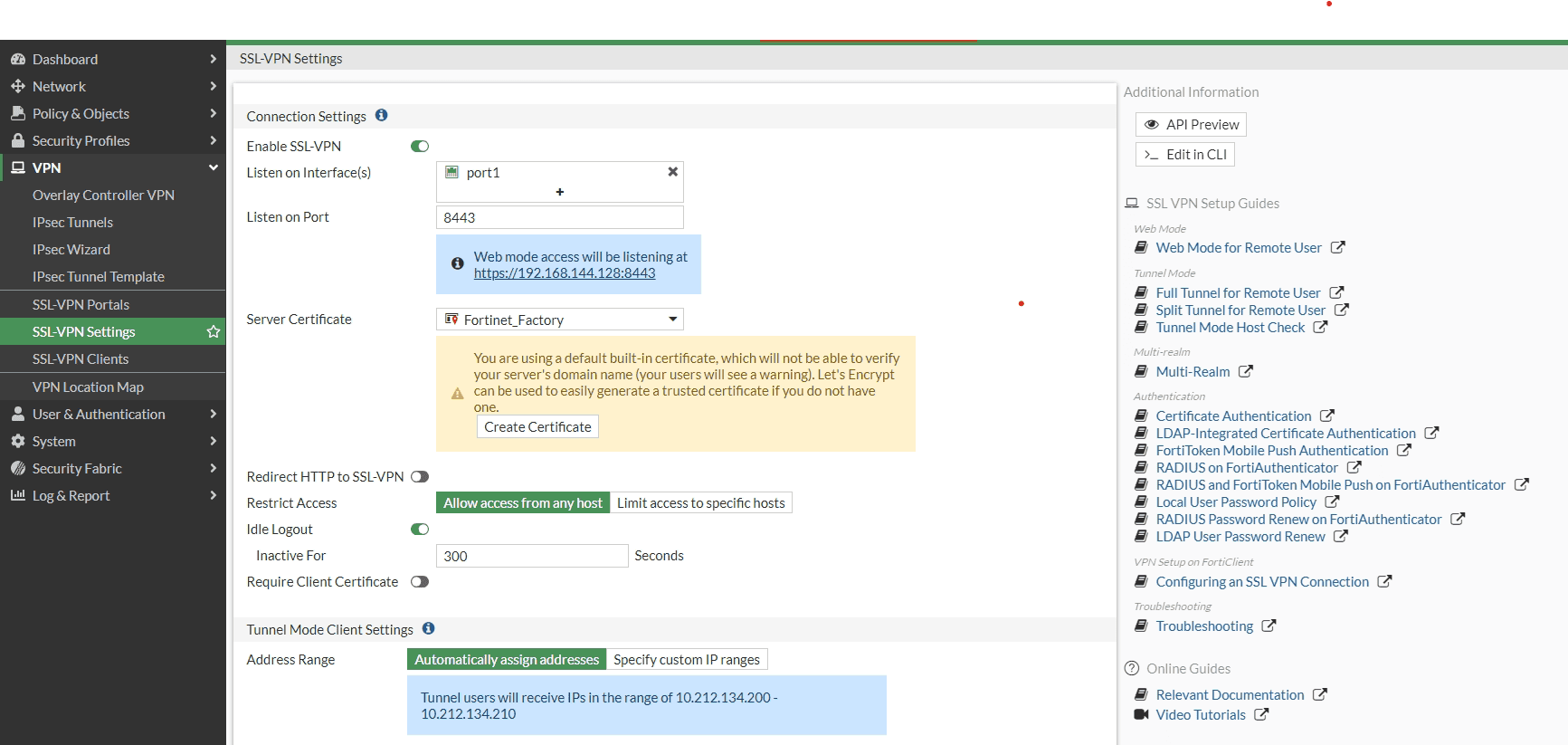Screen dimensions: 1568x745
Task: Click the Connection Settings info icon
Action: (382, 115)
